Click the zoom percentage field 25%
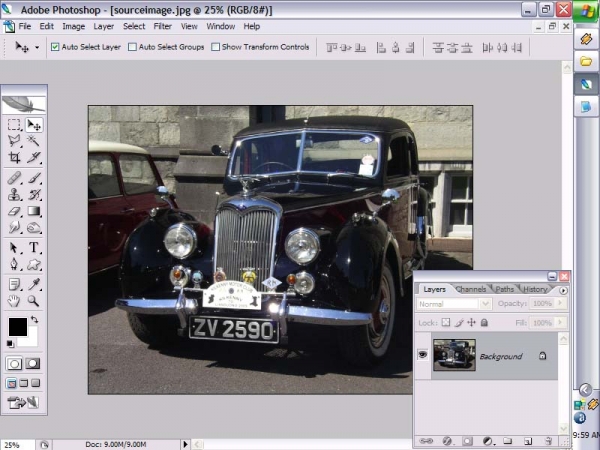600x450 pixels. click(x=13, y=445)
